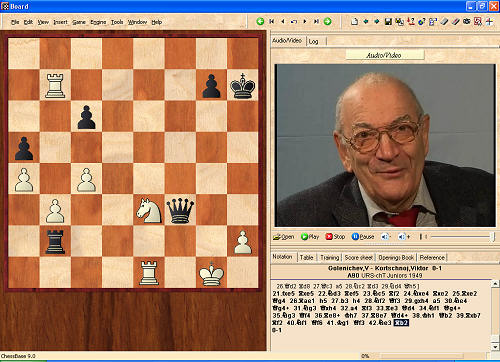Screen dimensions: 500x362
Task: Click the dark engine icon in the toolbar
Action: 467,21
